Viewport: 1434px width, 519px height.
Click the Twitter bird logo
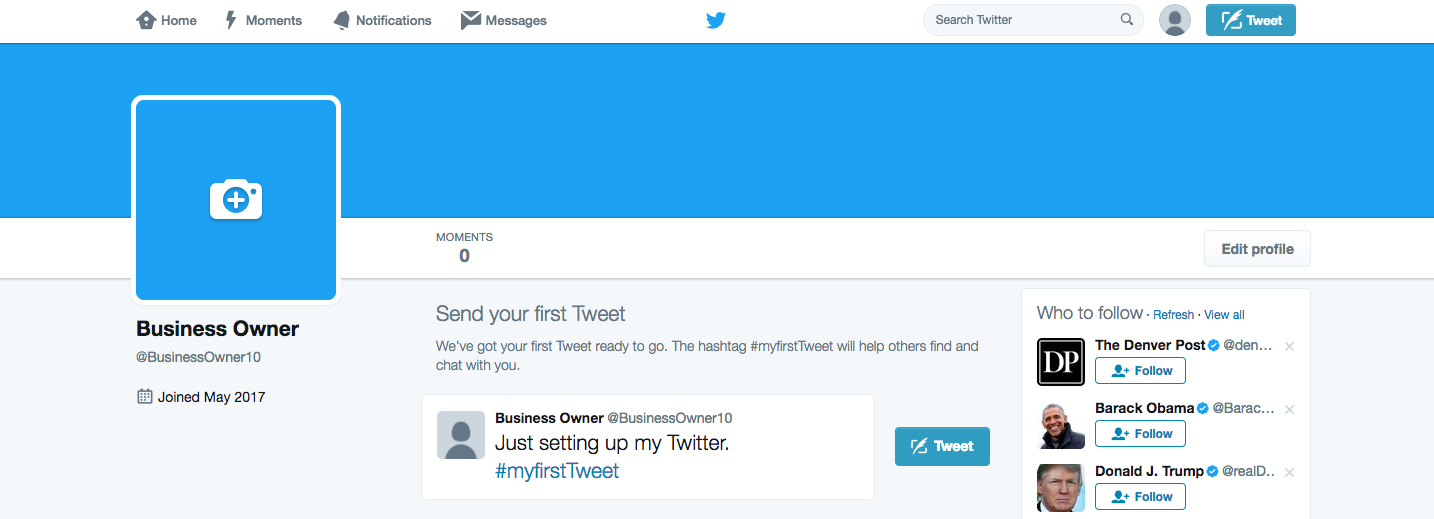pos(716,20)
